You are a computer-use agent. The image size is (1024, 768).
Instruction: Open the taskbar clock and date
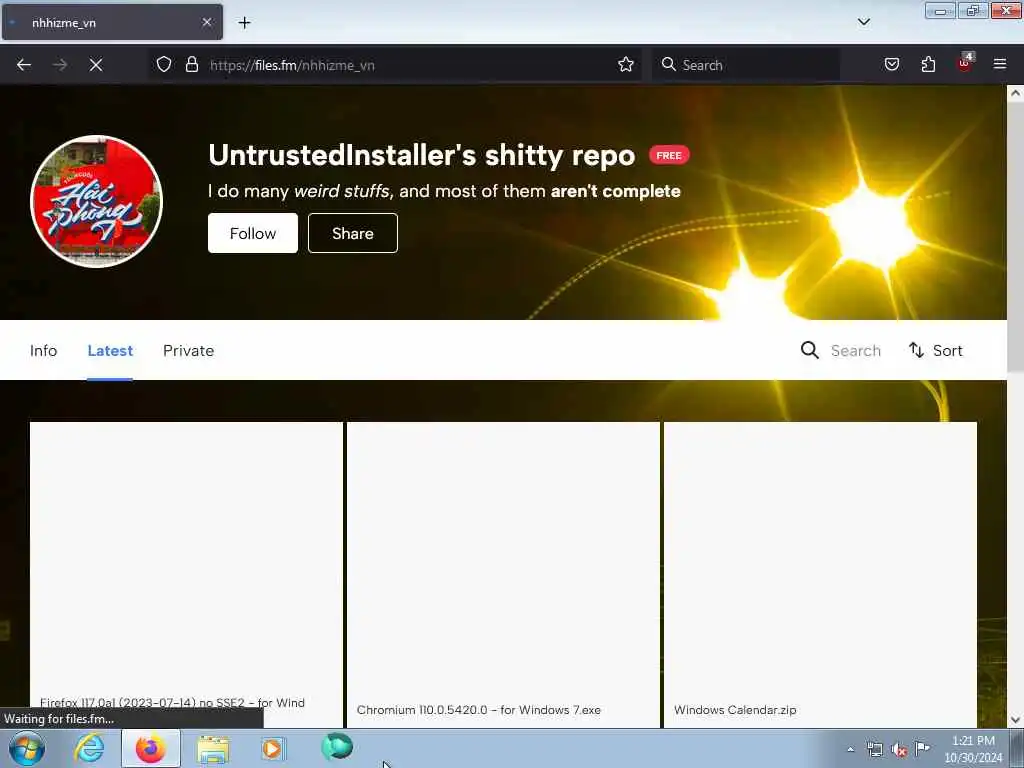tap(973, 749)
